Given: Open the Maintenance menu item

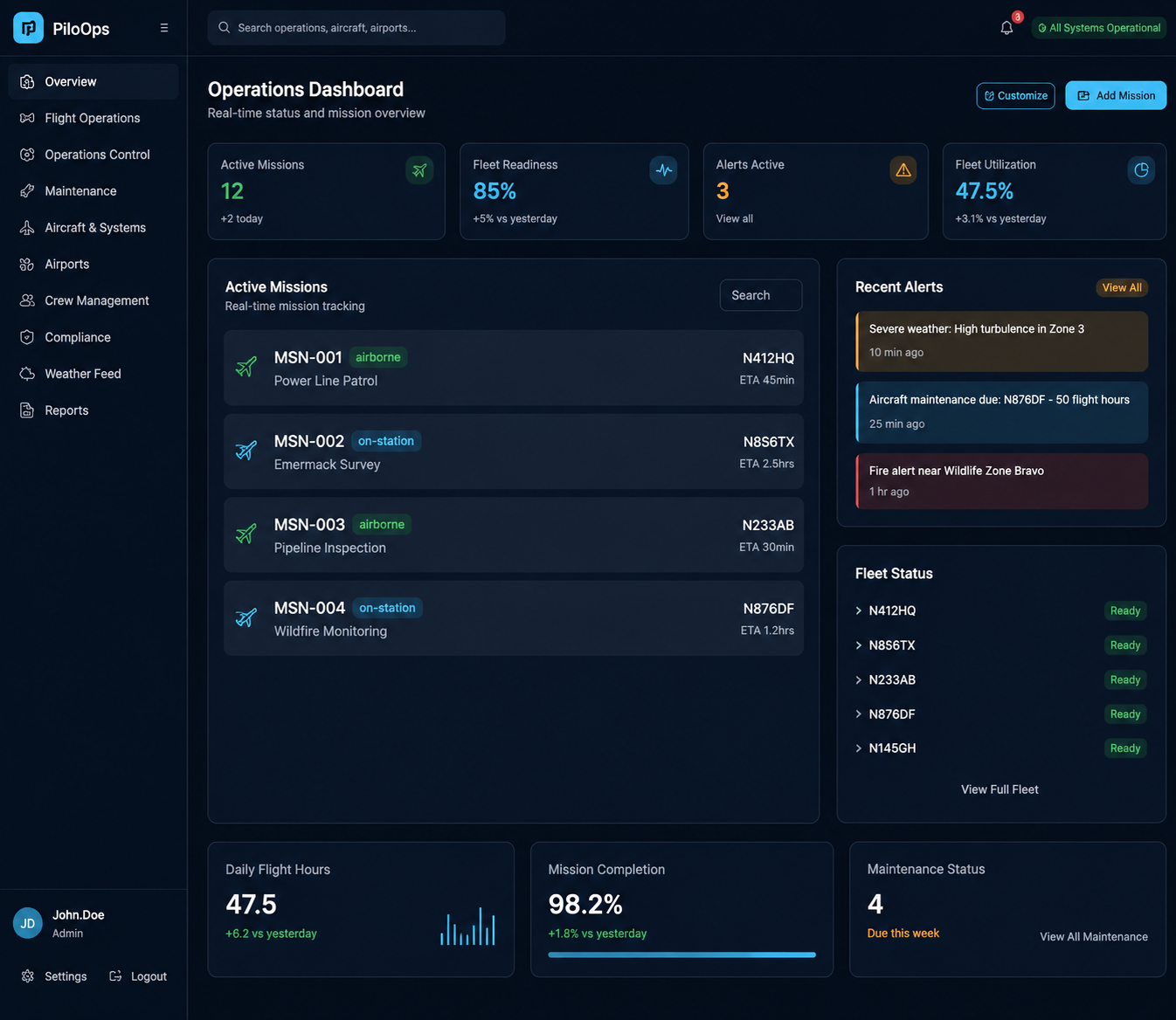Looking at the screenshot, I should tap(93, 191).
